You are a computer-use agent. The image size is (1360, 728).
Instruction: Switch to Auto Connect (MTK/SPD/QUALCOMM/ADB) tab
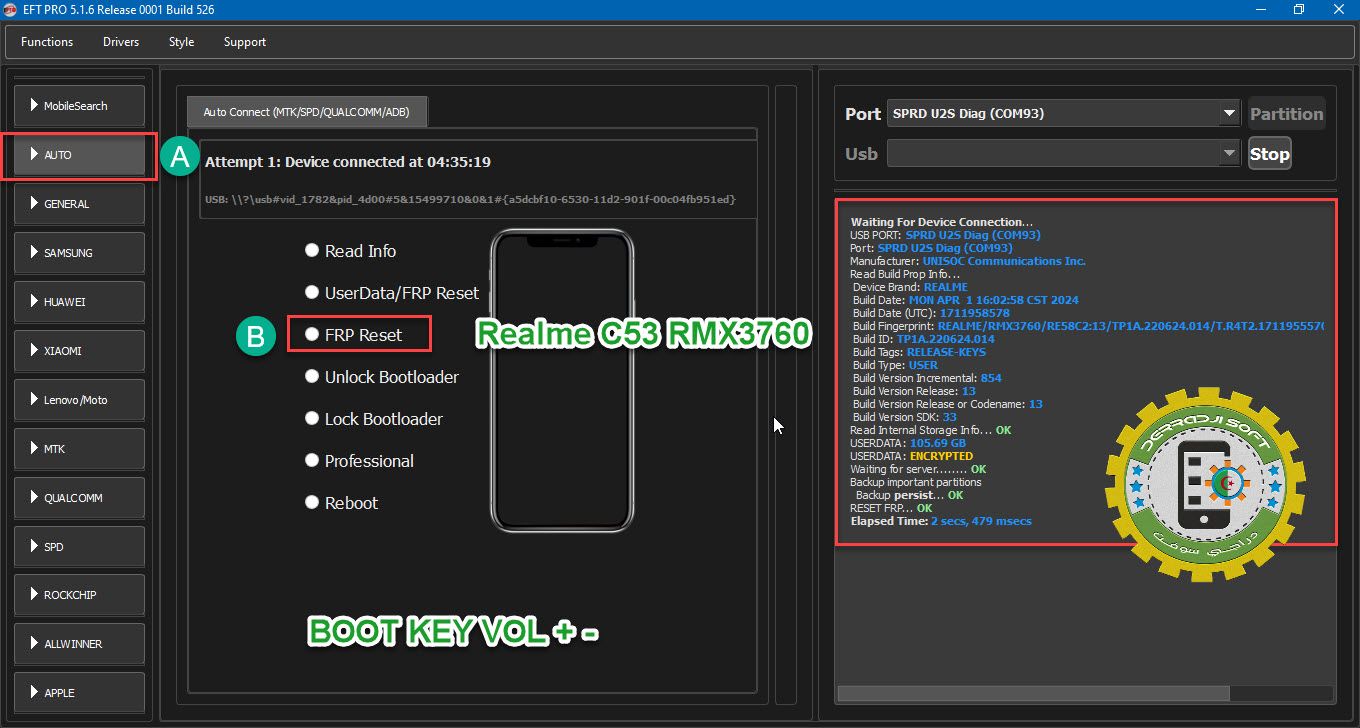pos(307,112)
